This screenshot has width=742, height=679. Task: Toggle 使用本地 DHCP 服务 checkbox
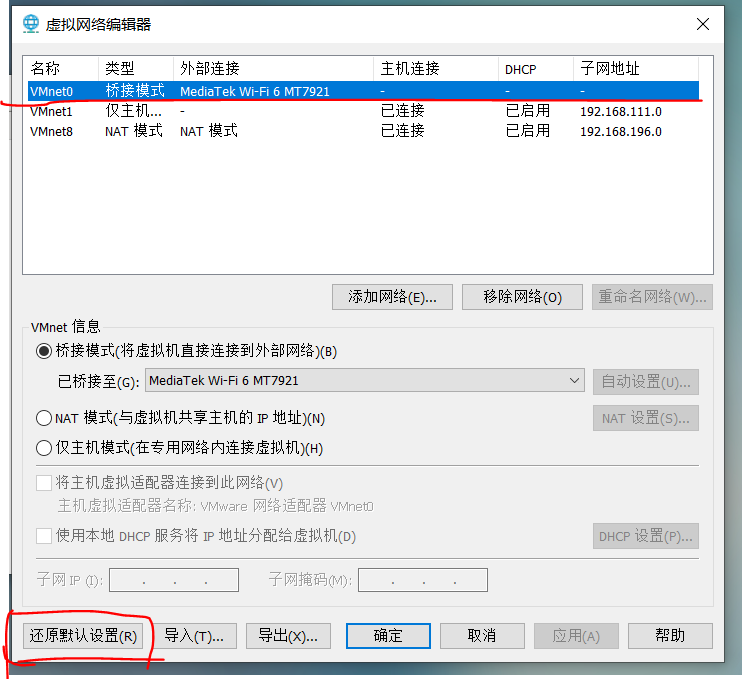tap(44, 536)
